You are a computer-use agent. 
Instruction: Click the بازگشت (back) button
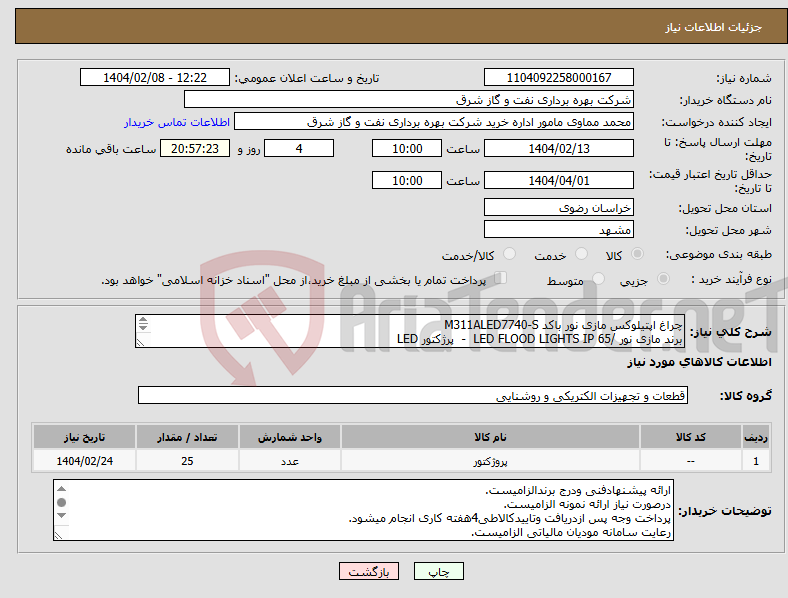[369, 571]
